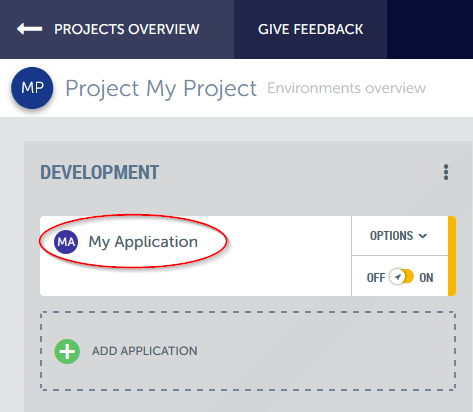Go to PROJECTS OVERVIEW
The width and height of the screenshot is (473, 412).
tap(127, 29)
